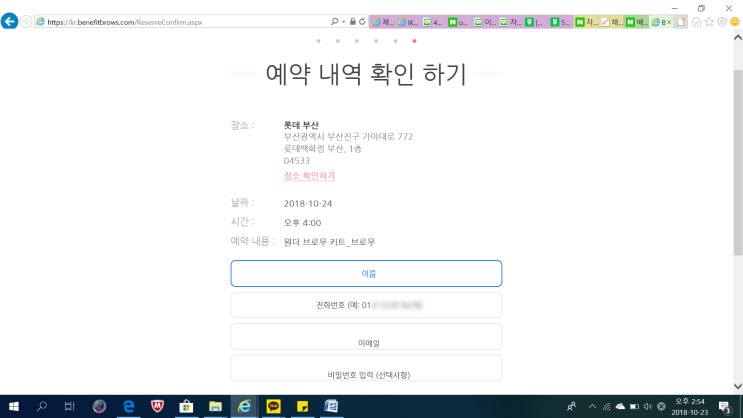Launch the dark sphere app on taskbar
743x418 pixels.
(99, 406)
